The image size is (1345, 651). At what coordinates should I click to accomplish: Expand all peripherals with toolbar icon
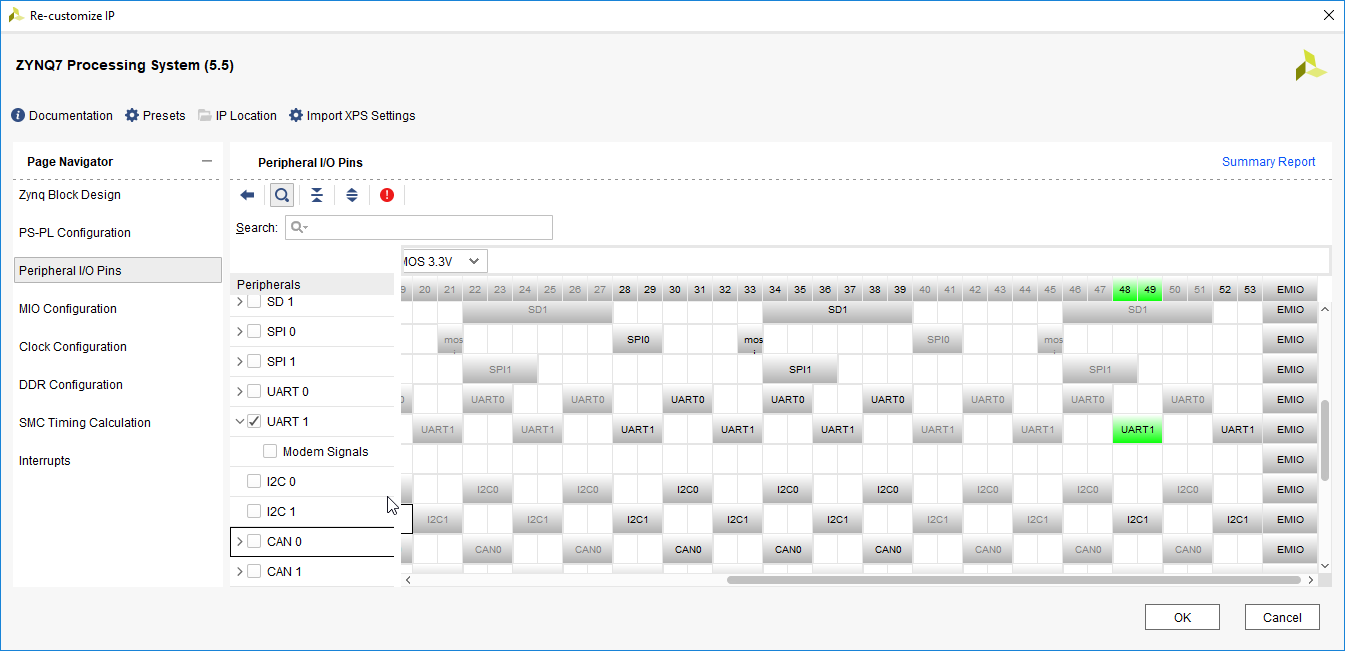[x=352, y=195]
